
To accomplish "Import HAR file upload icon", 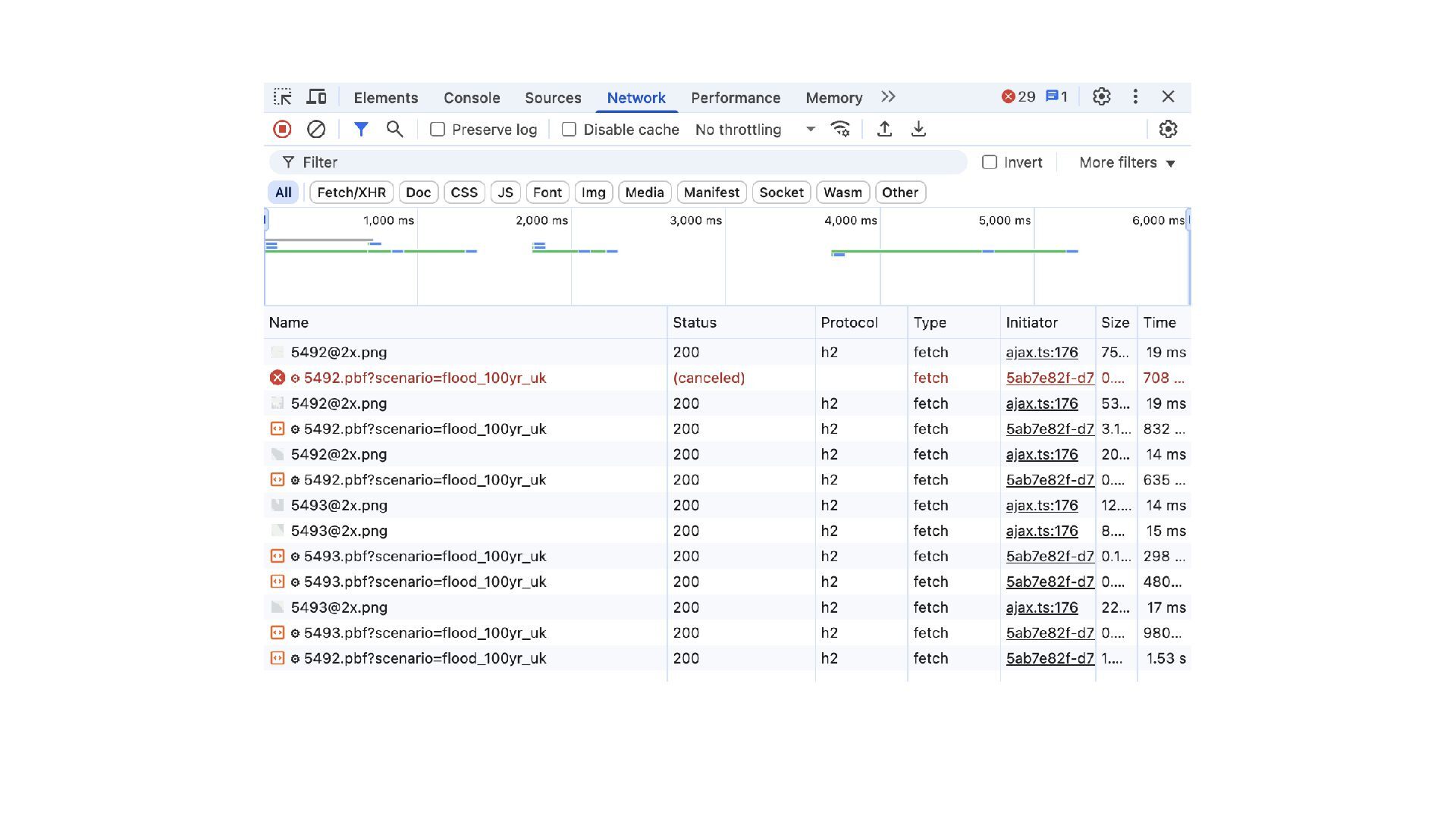I will [884, 130].
